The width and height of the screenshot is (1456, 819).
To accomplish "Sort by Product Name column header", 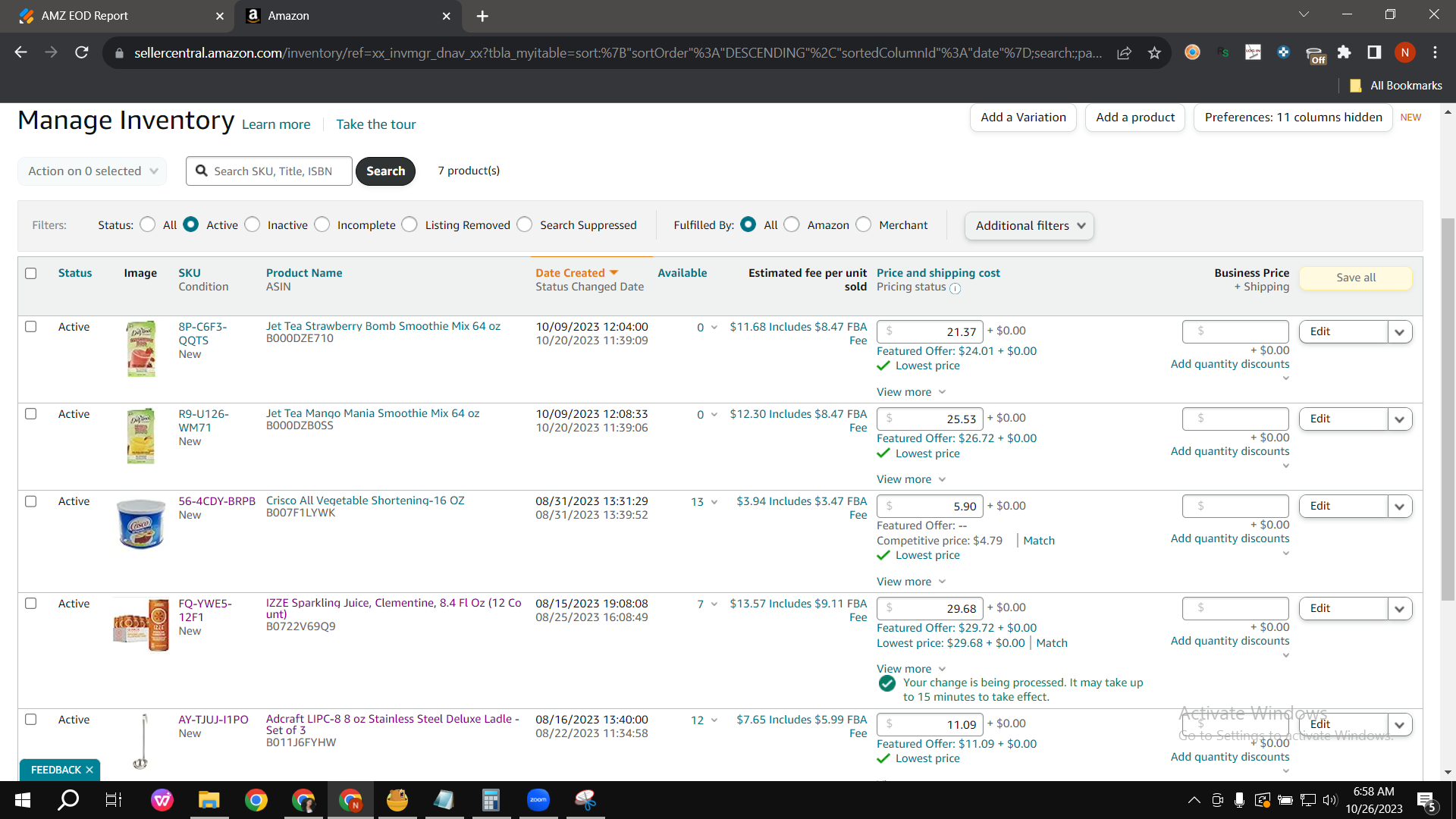I will click(304, 273).
